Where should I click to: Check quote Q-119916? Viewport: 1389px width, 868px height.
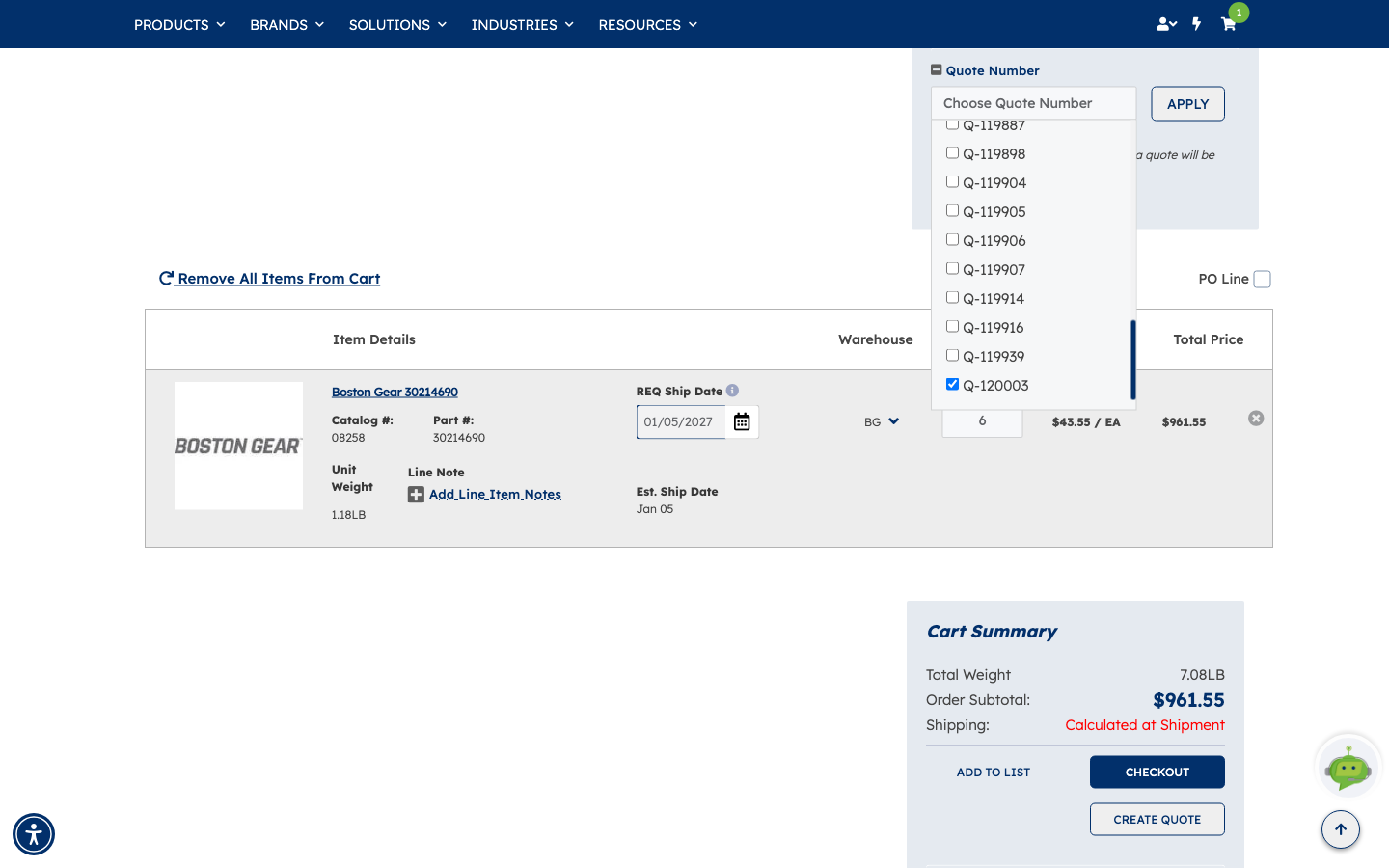pos(952,326)
